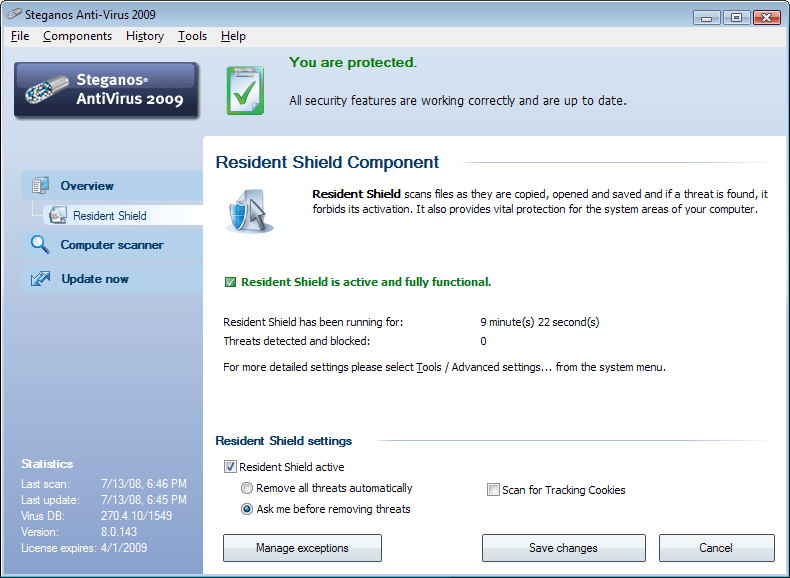This screenshot has height=578, width=790.
Task: Click the green active status check icon
Action: 230,282
